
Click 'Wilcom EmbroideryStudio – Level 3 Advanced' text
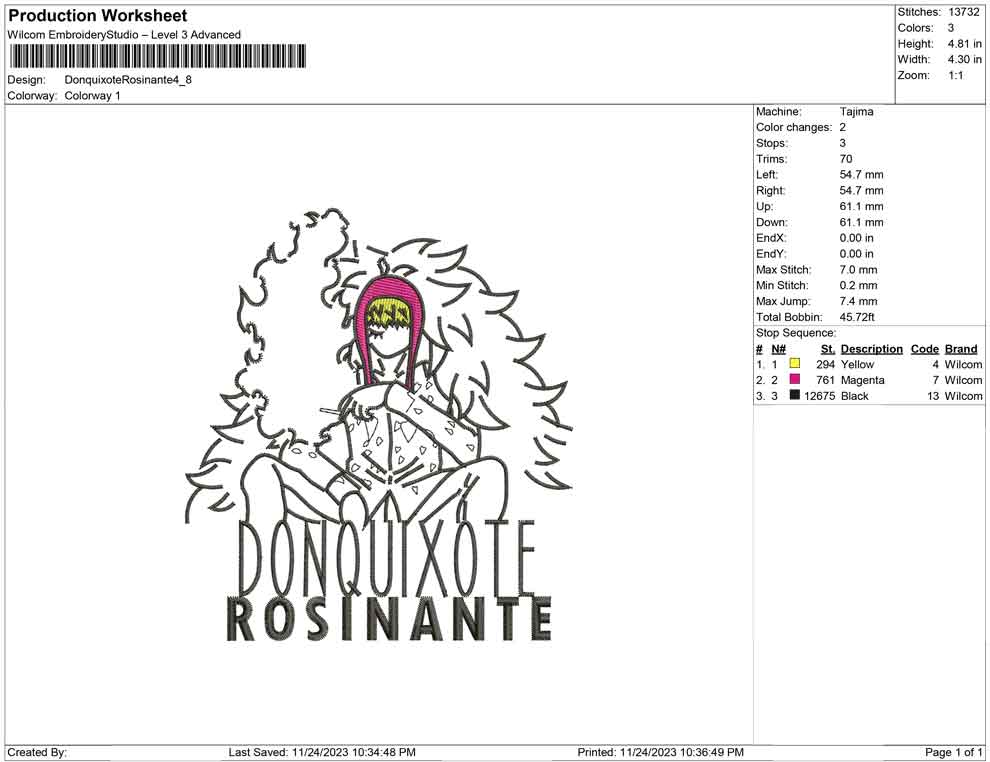[x=124, y=35]
